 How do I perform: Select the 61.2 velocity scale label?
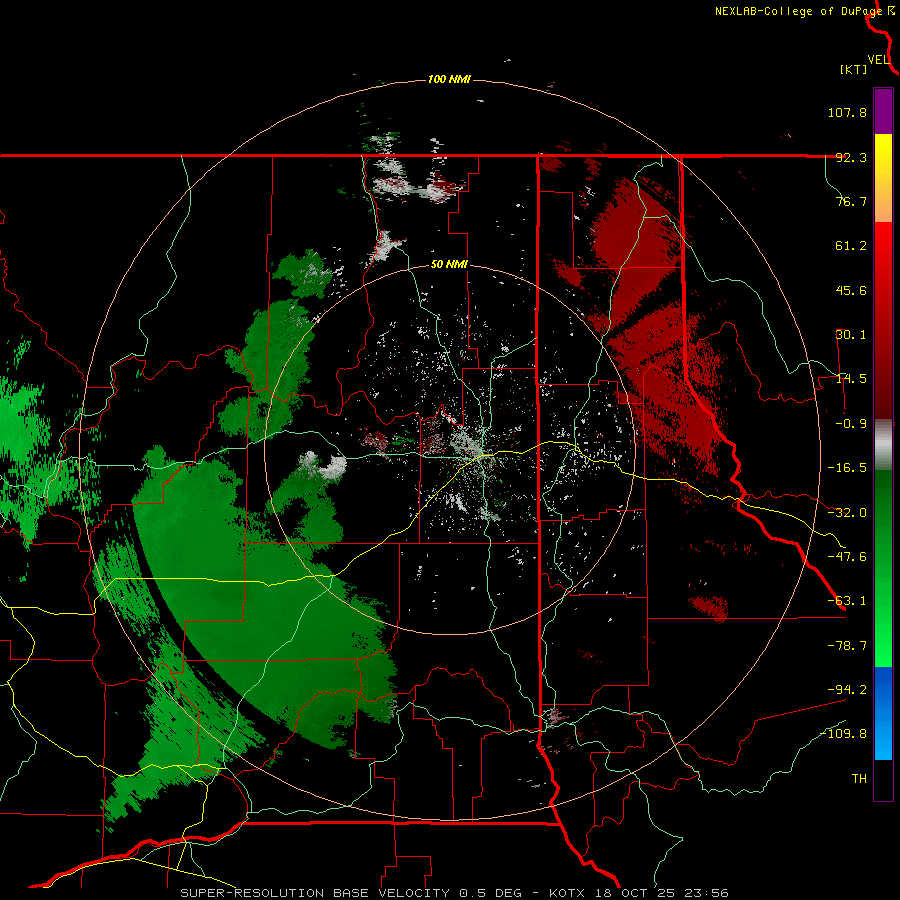click(851, 246)
